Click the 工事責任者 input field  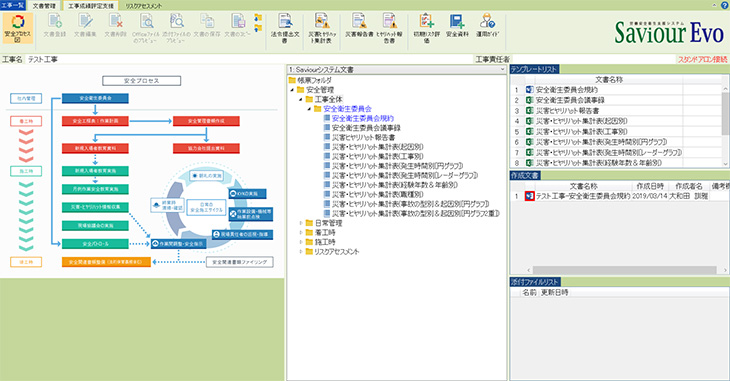pos(594,60)
